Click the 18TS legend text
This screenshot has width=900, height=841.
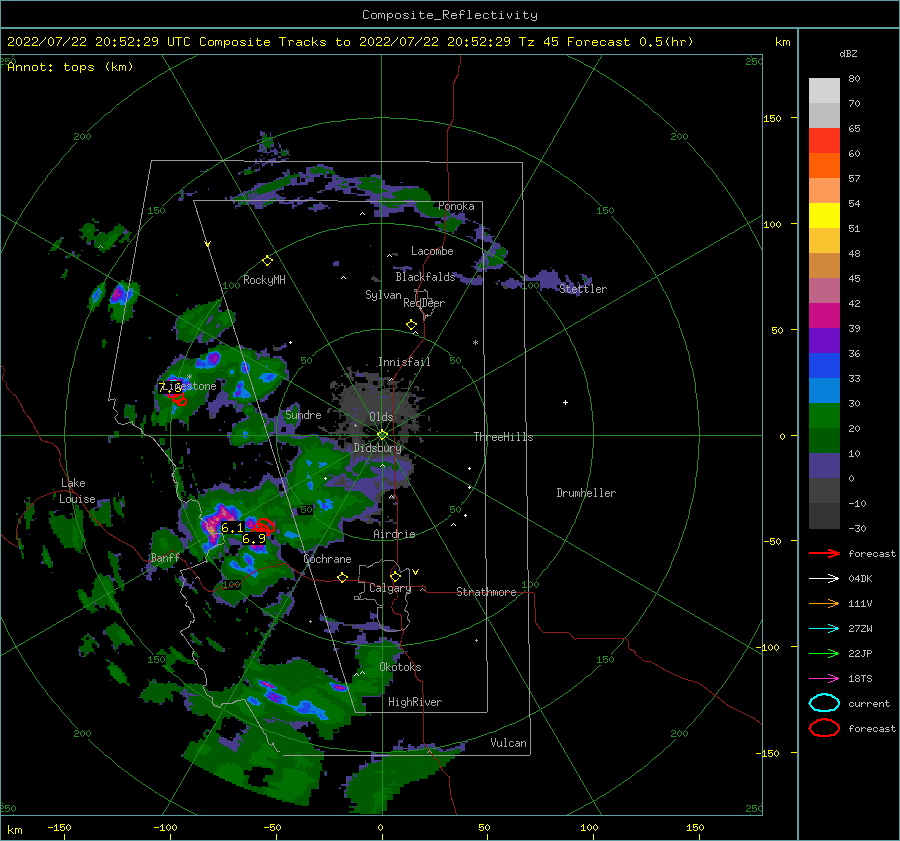(860, 679)
